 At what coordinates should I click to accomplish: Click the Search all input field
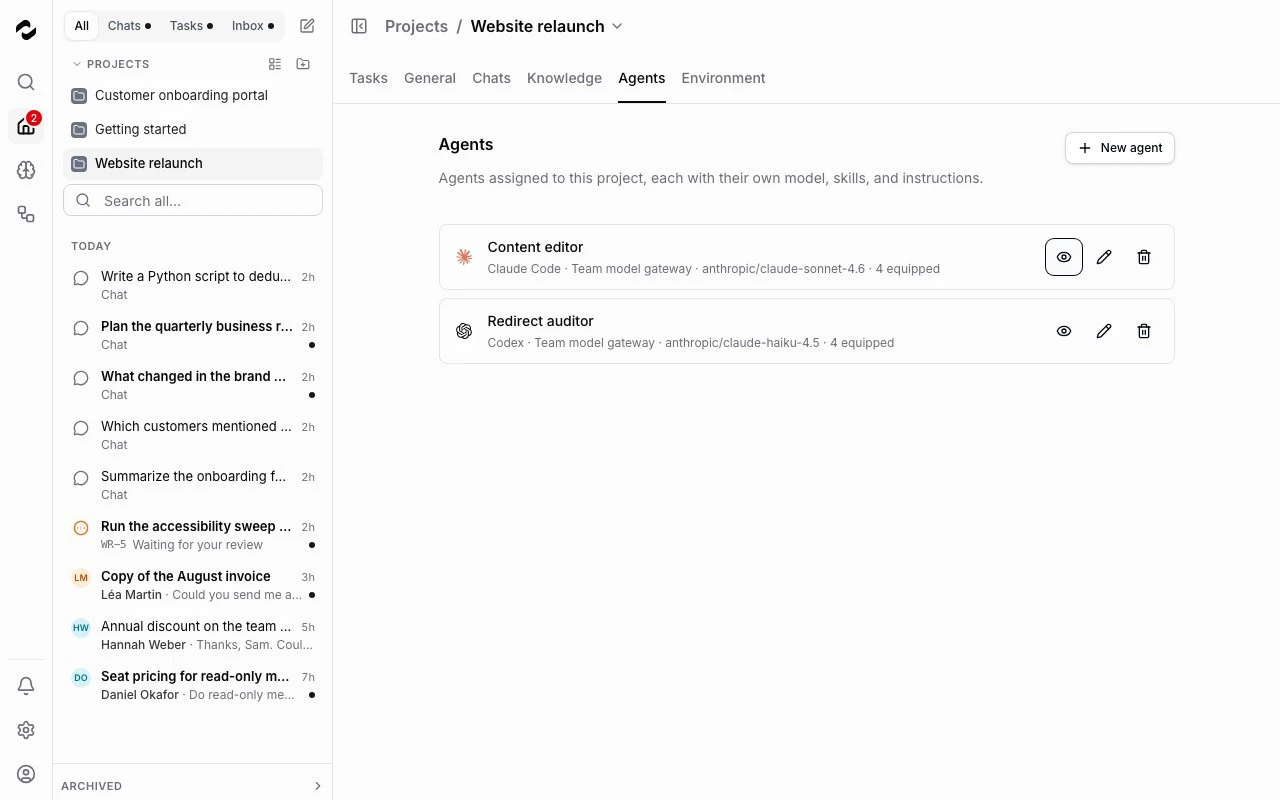tap(193, 200)
